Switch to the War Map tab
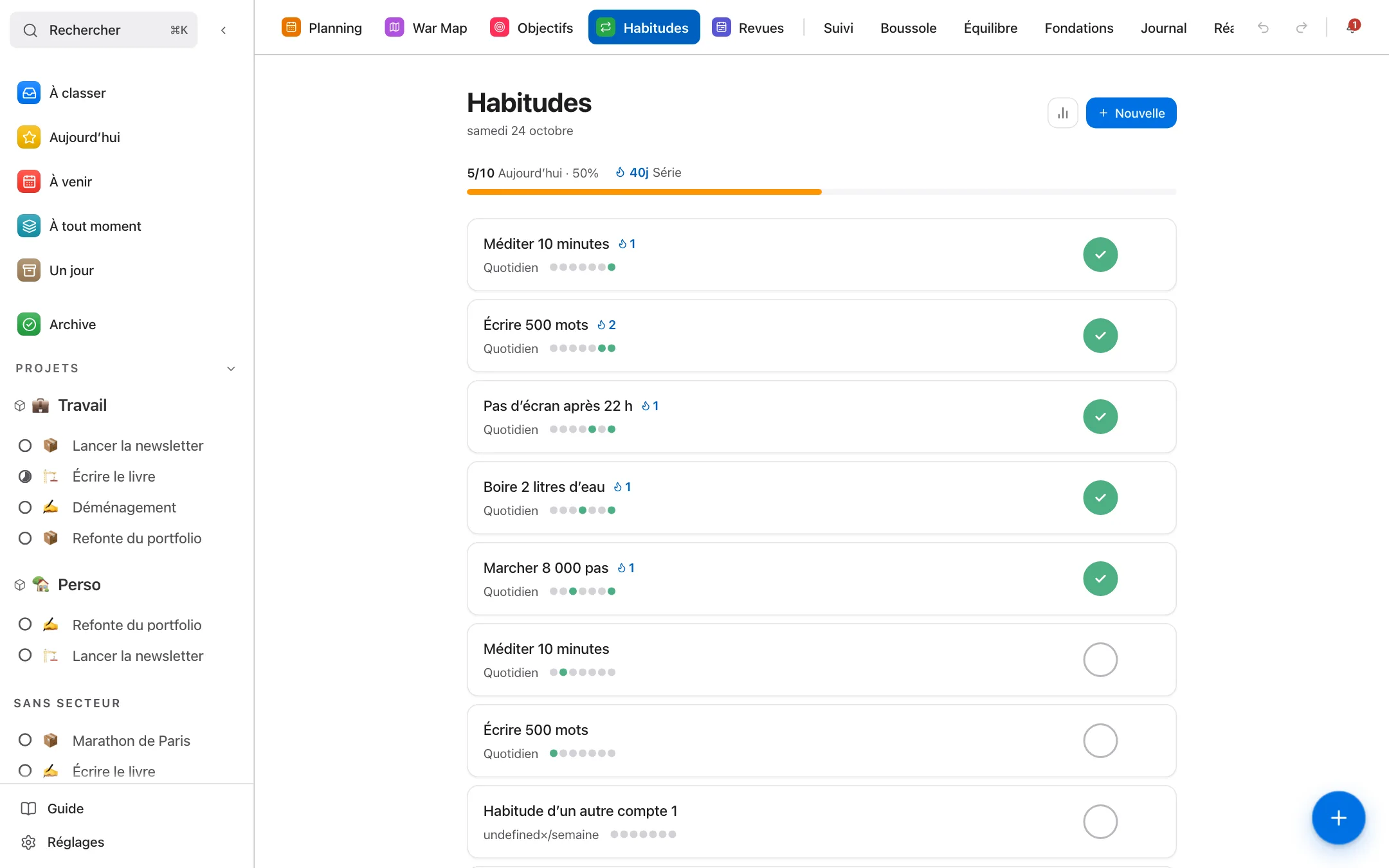Viewport: 1389px width, 868px height. 426,28
